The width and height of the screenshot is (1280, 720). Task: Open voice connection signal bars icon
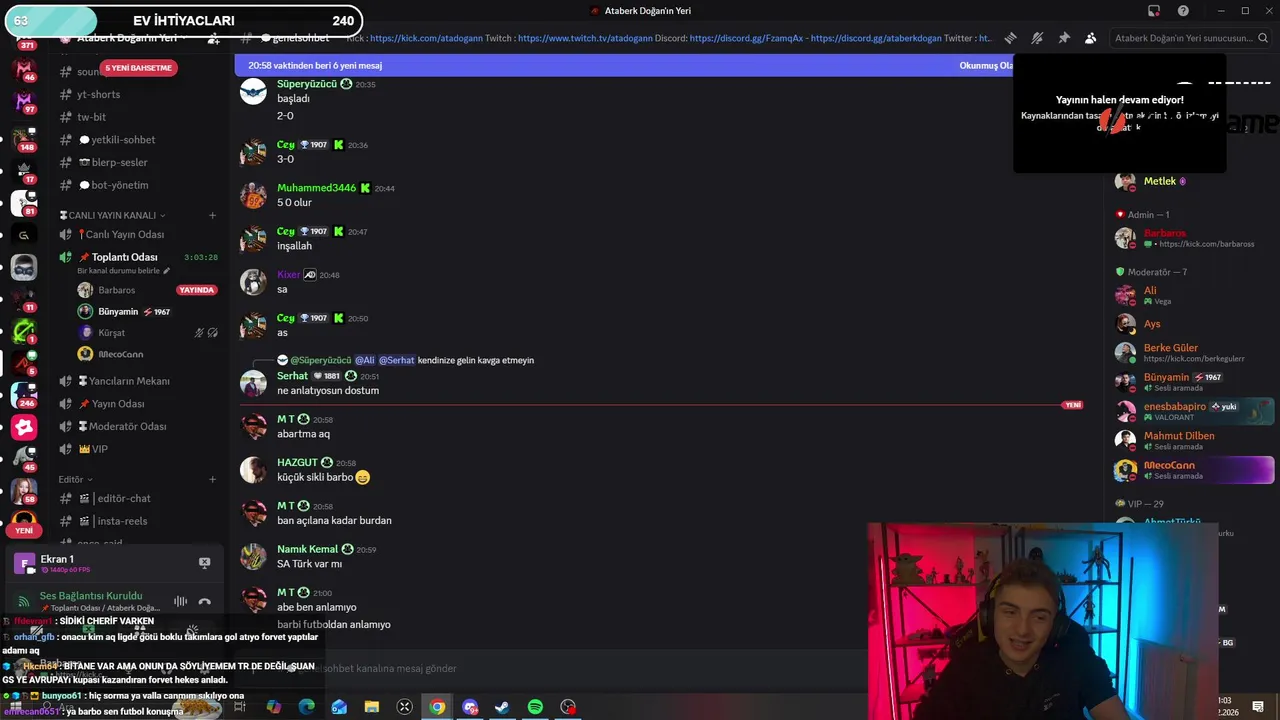coord(23,601)
